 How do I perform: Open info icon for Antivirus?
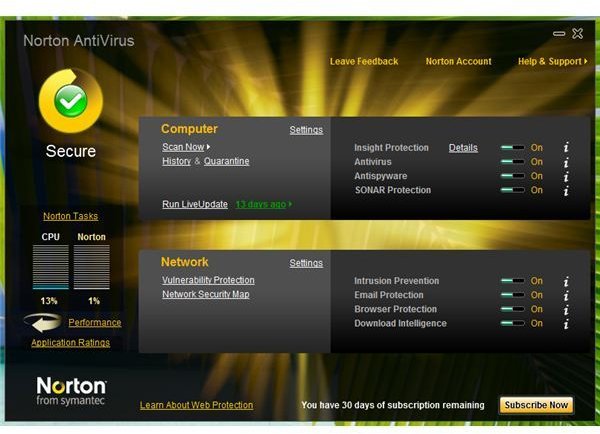click(x=566, y=162)
